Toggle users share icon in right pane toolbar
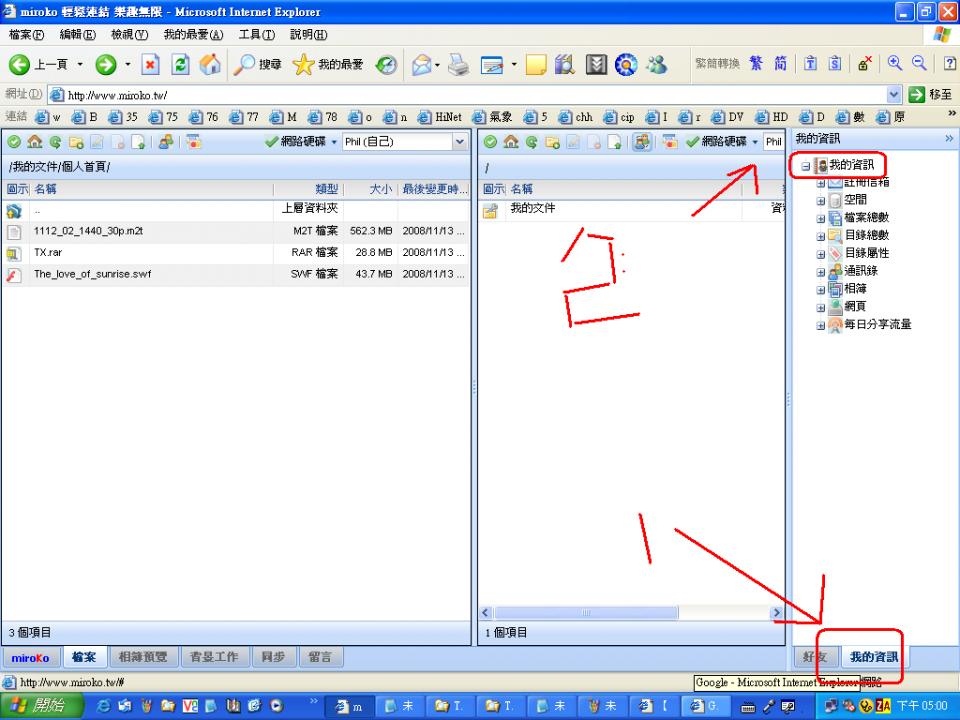Screen dimensions: 960x720 tap(642, 142)
